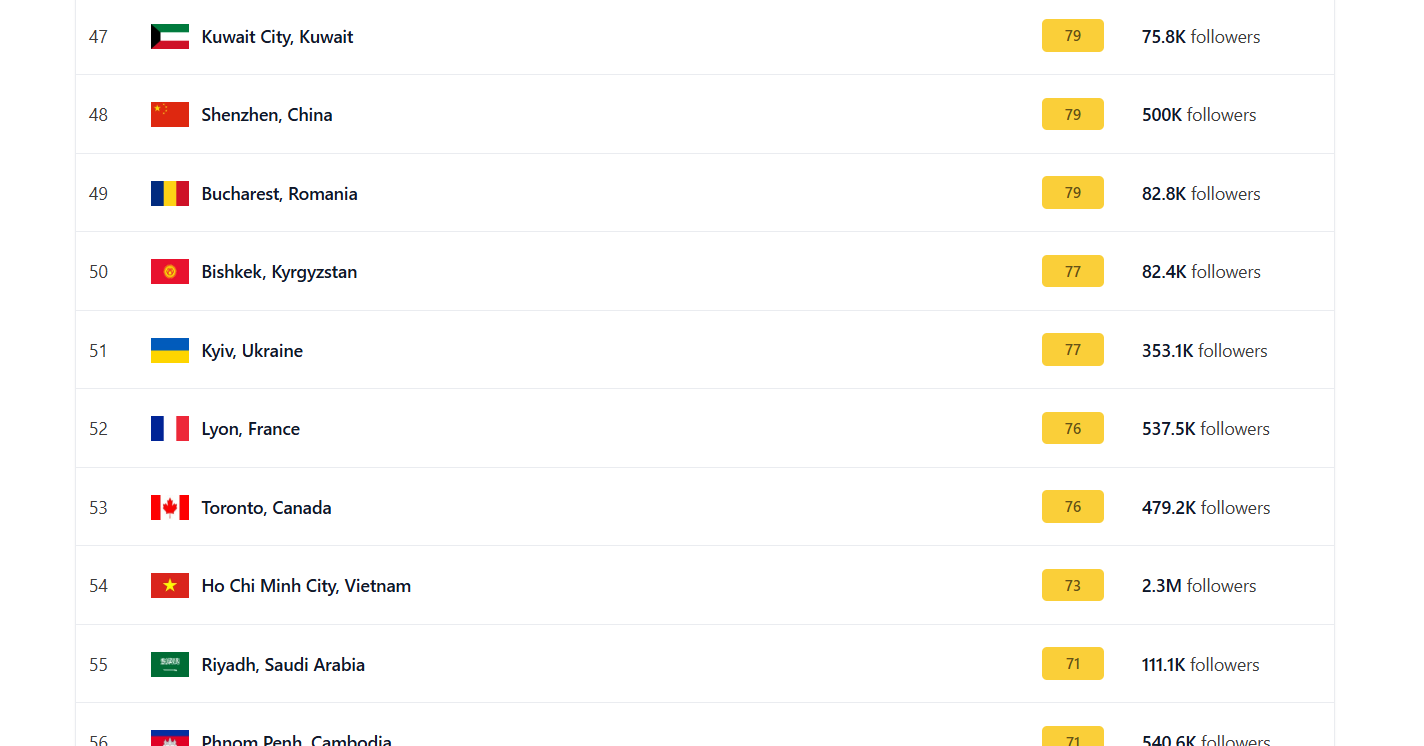Screen dimensions: 1424x746
Task: Click Ho Chi Minh City score badge 73
Action: 1072,586
